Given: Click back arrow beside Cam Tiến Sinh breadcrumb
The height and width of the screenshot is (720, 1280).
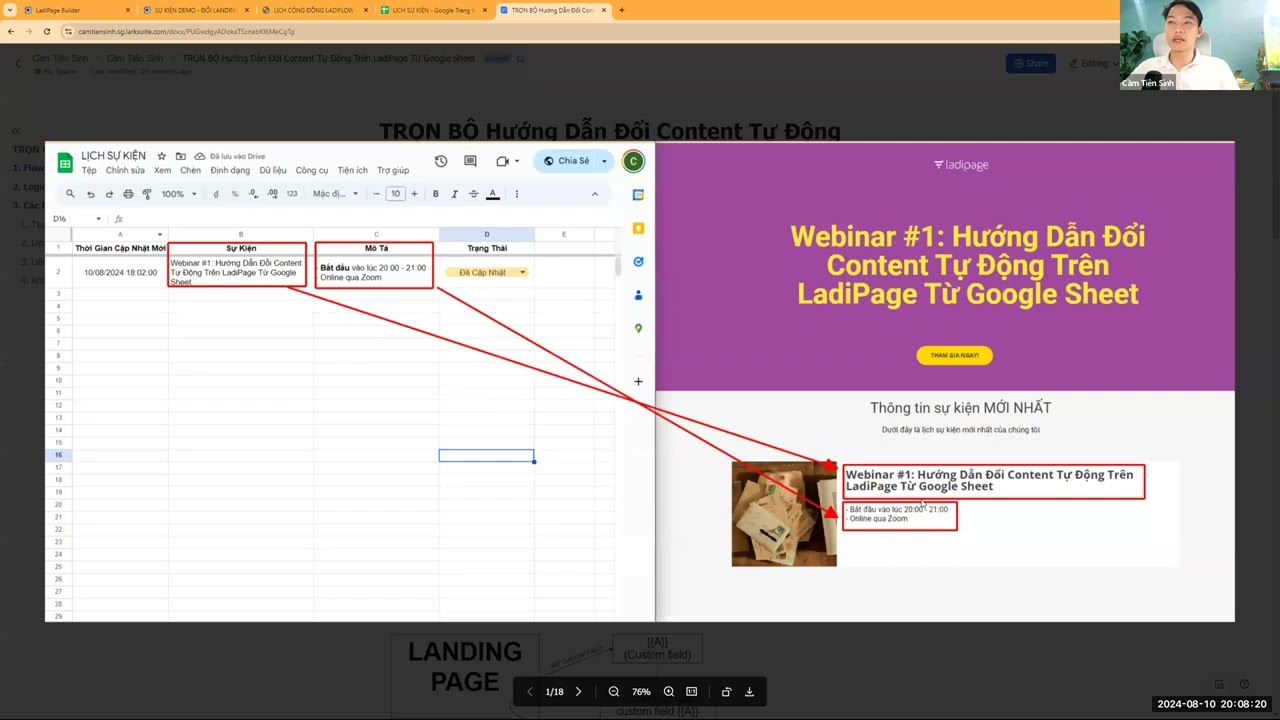Looking at the screenshot, I should point(17,63).
